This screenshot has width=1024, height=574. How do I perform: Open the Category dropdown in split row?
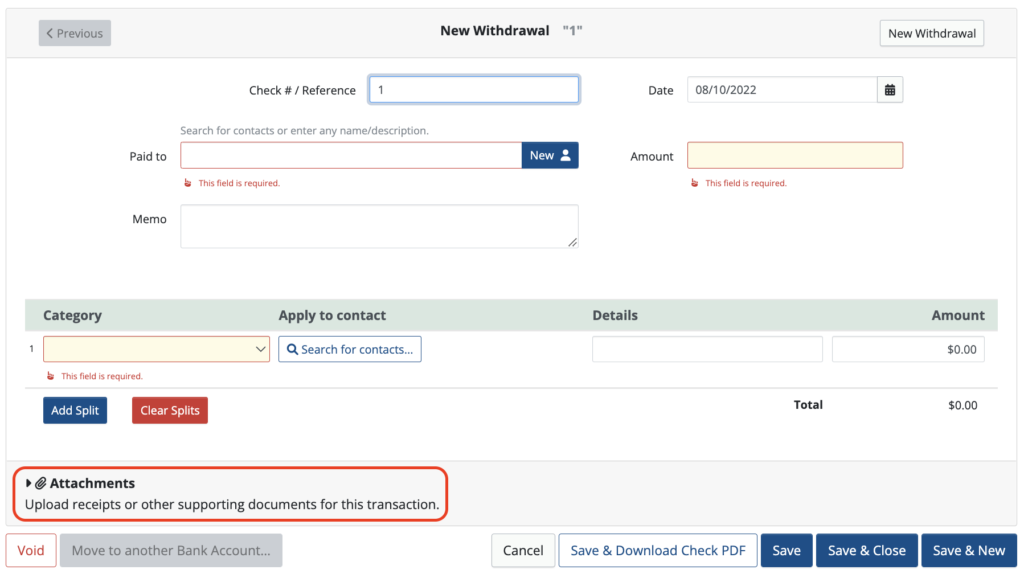(x=156, y=349)
